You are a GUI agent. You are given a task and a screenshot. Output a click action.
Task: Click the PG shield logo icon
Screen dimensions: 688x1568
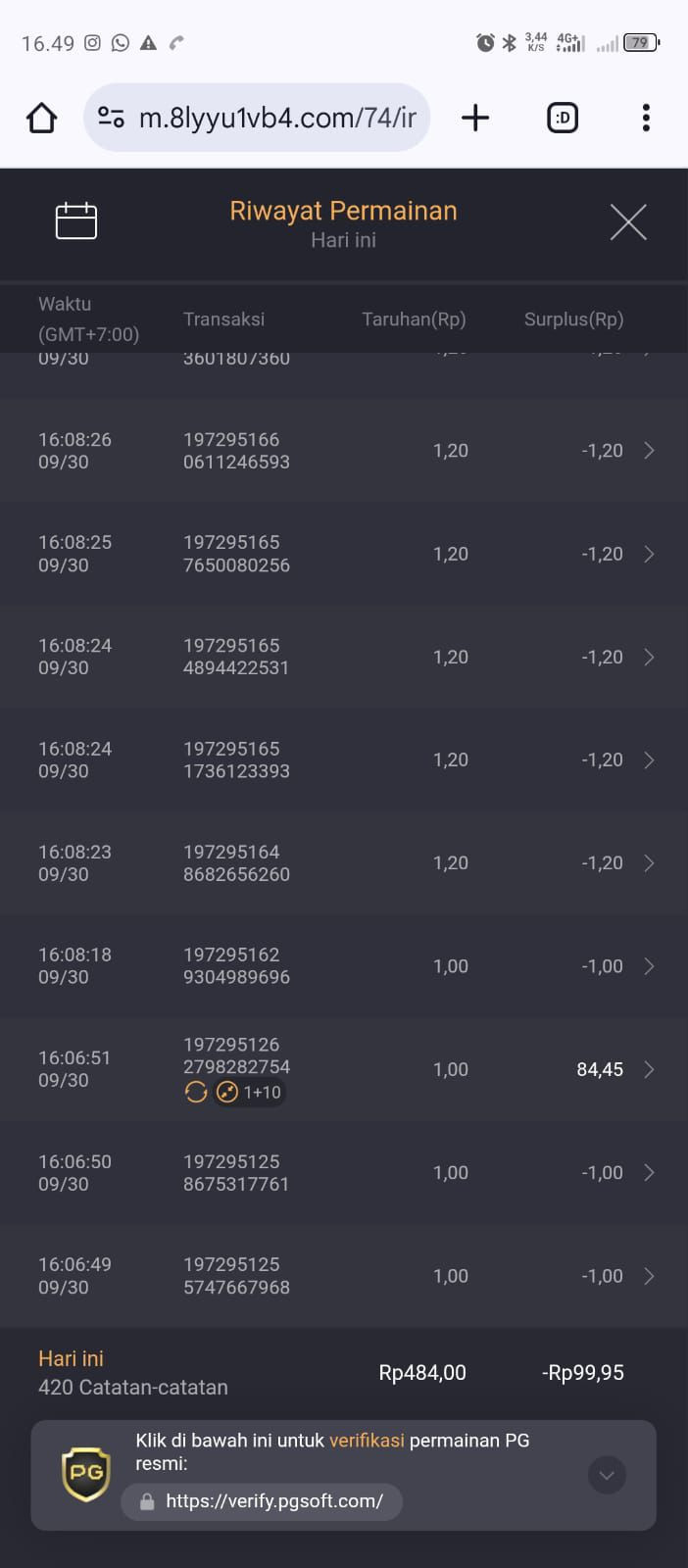[x=86, y=1474]
